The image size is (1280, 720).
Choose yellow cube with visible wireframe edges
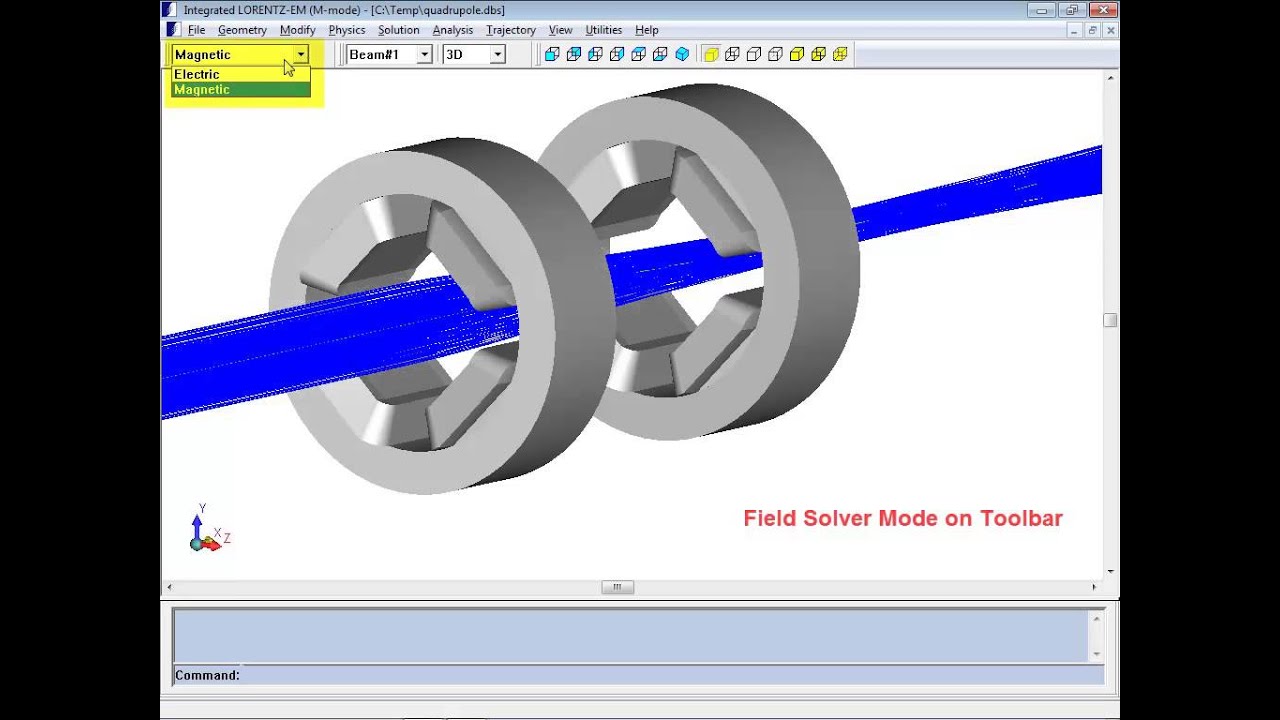tap(818, 54)
